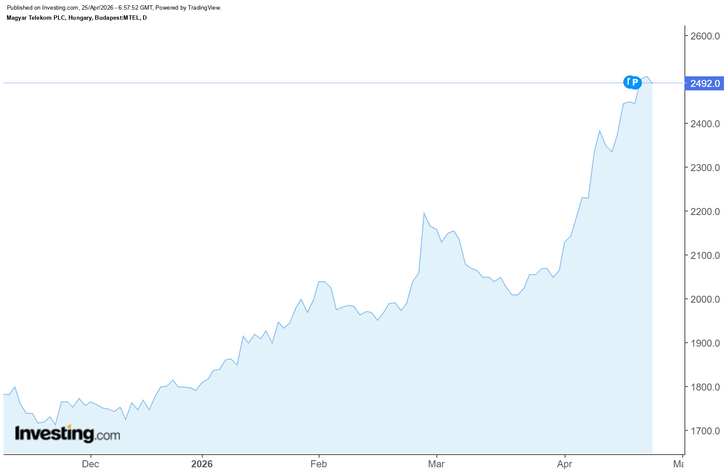Select the Mar time axis label
The image size is (727, 473).
coord(436,464)
